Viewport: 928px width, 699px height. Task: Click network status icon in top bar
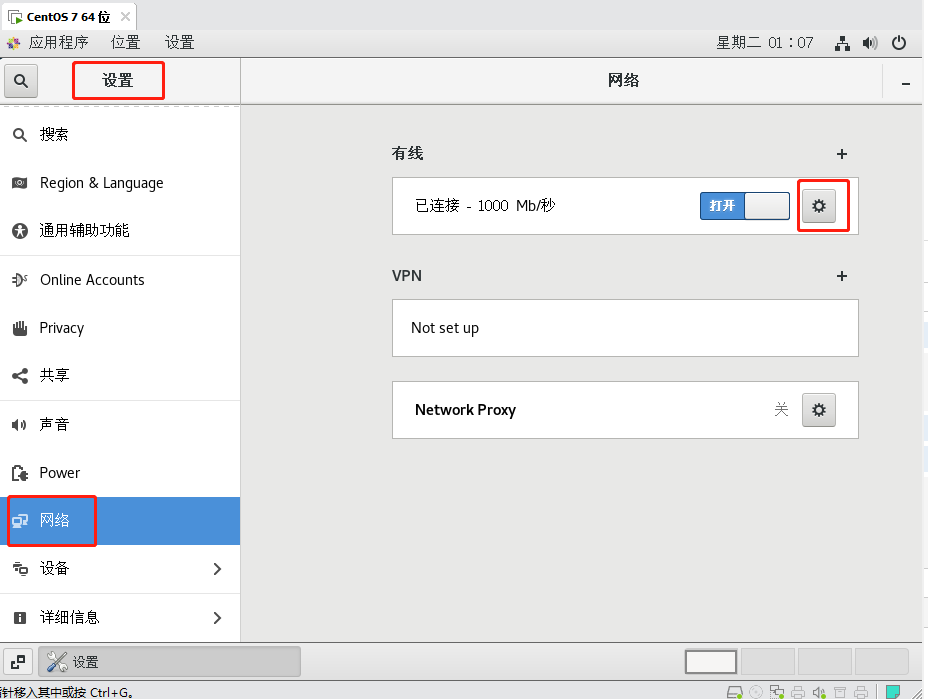[842, 43]
